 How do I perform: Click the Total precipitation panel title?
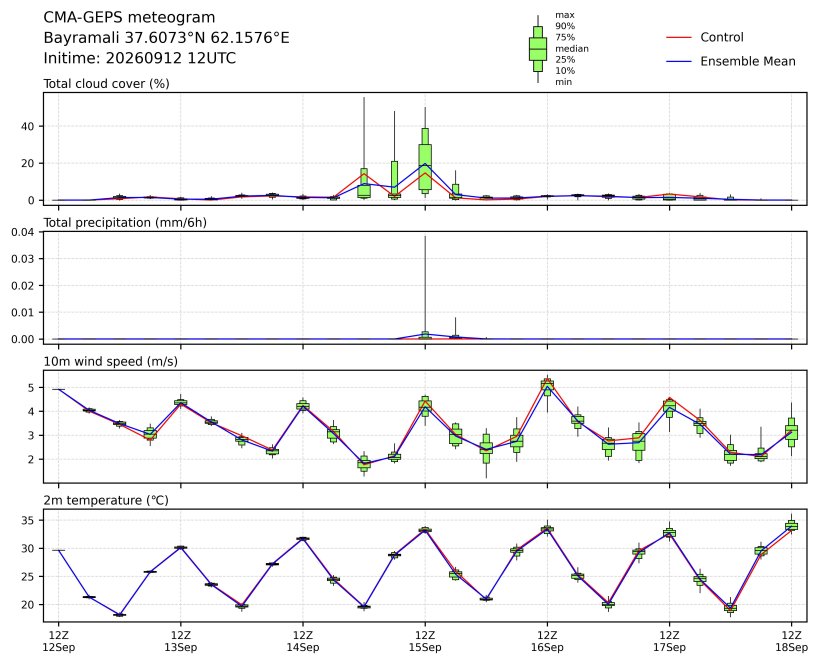point(125,223)
